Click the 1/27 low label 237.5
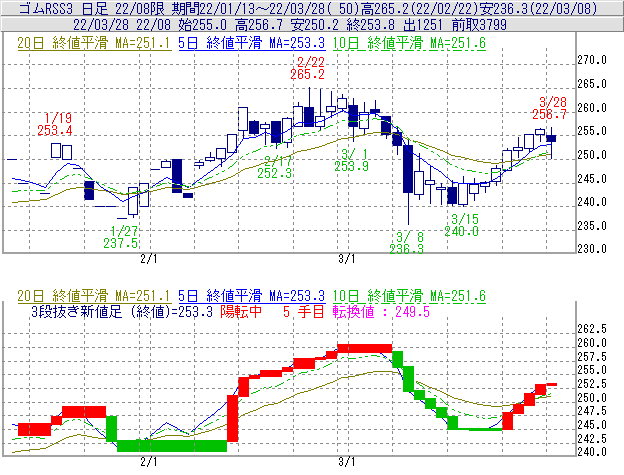624x475 pixels. click(x=121, y=243)
